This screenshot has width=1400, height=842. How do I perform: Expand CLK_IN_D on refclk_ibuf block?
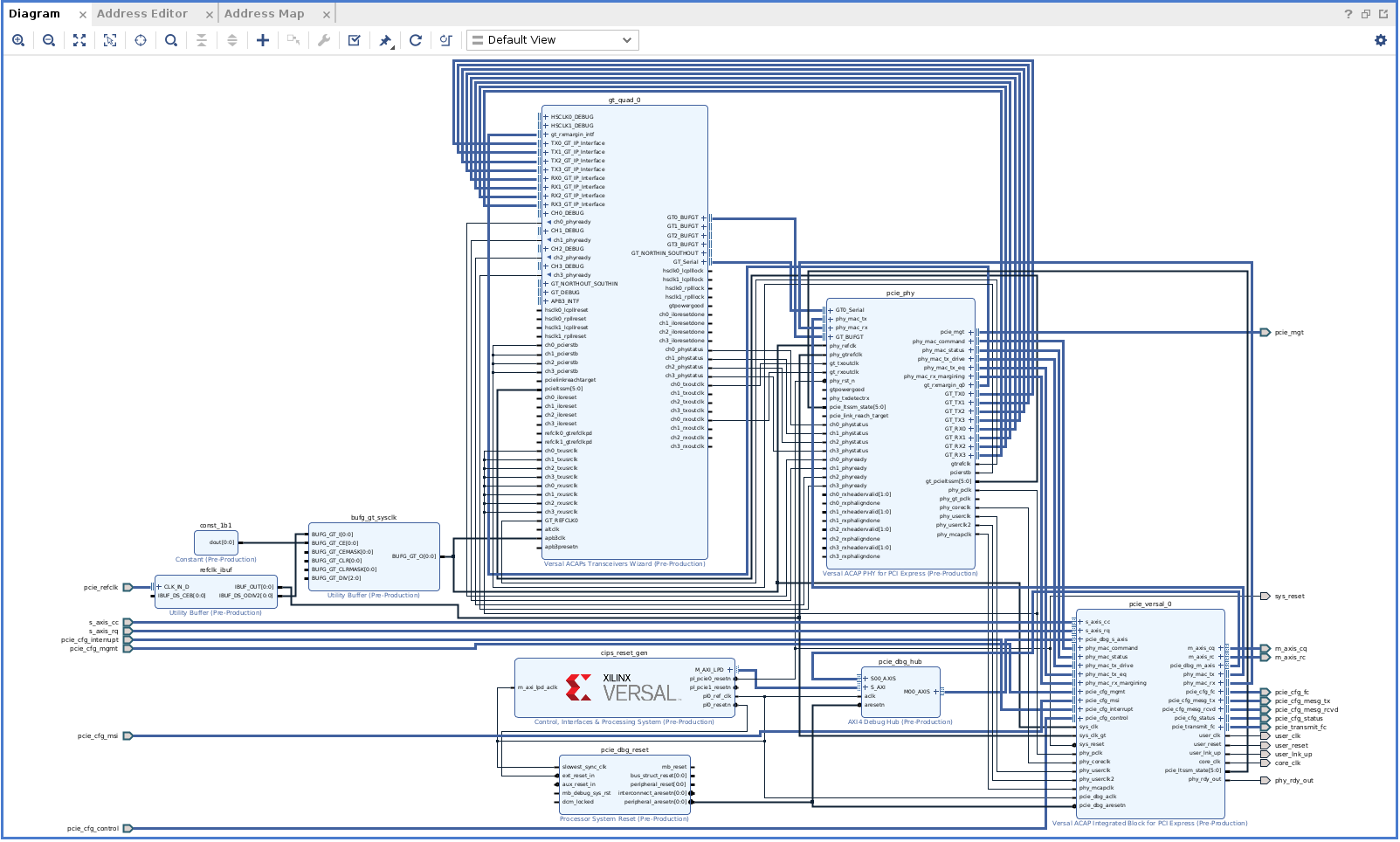pos(160,587)
